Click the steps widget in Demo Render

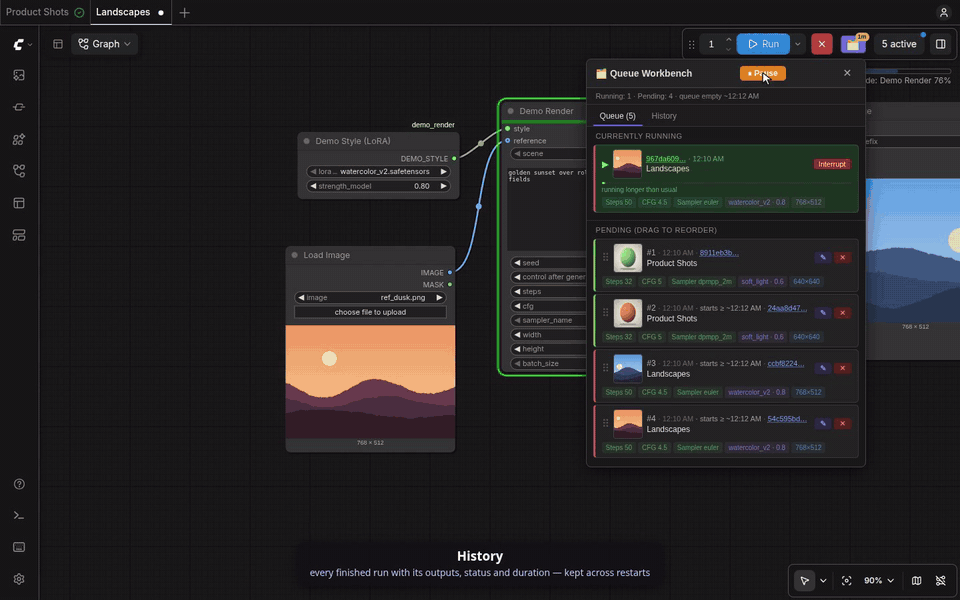(x=548, y=291)
